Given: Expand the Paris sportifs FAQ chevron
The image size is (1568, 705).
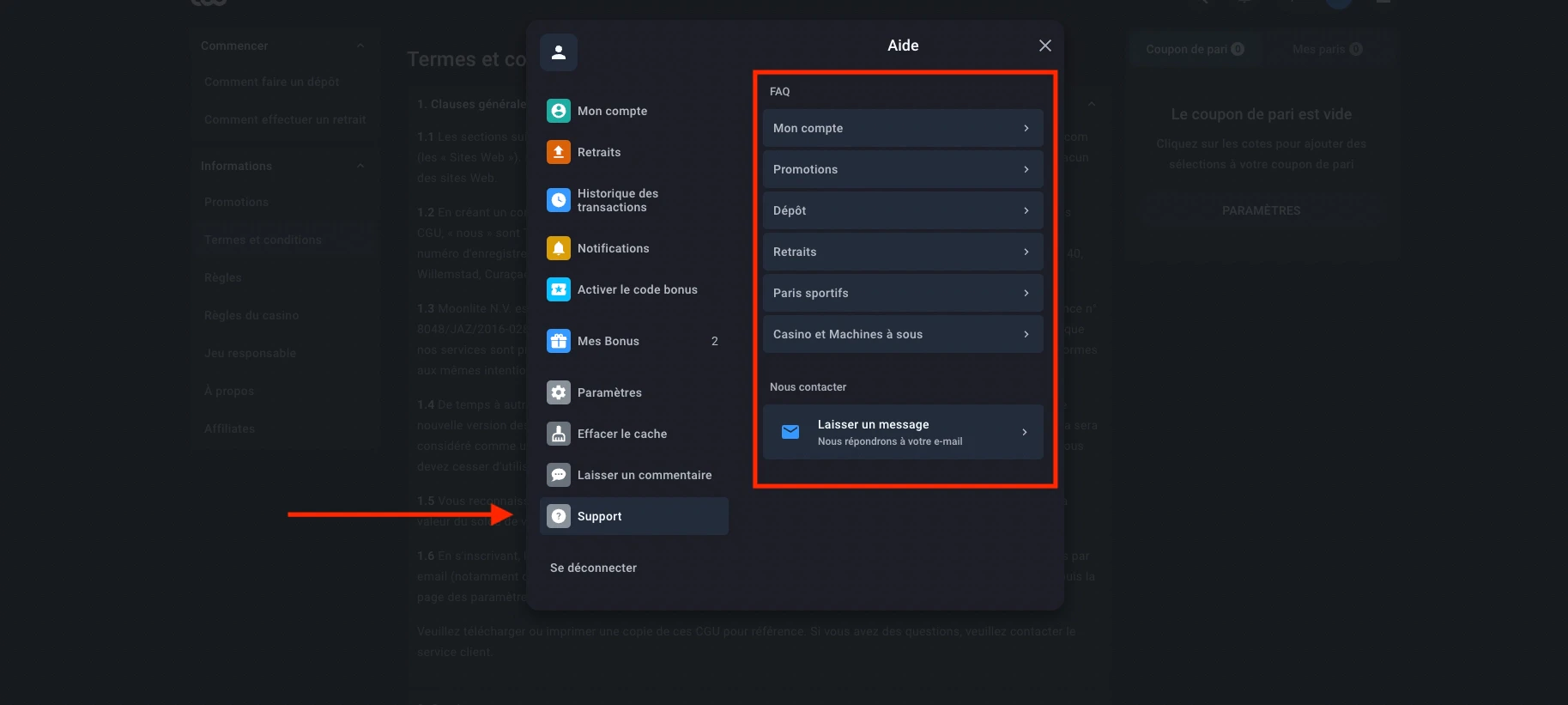Looking at the screenshot, I should 1026,293.
